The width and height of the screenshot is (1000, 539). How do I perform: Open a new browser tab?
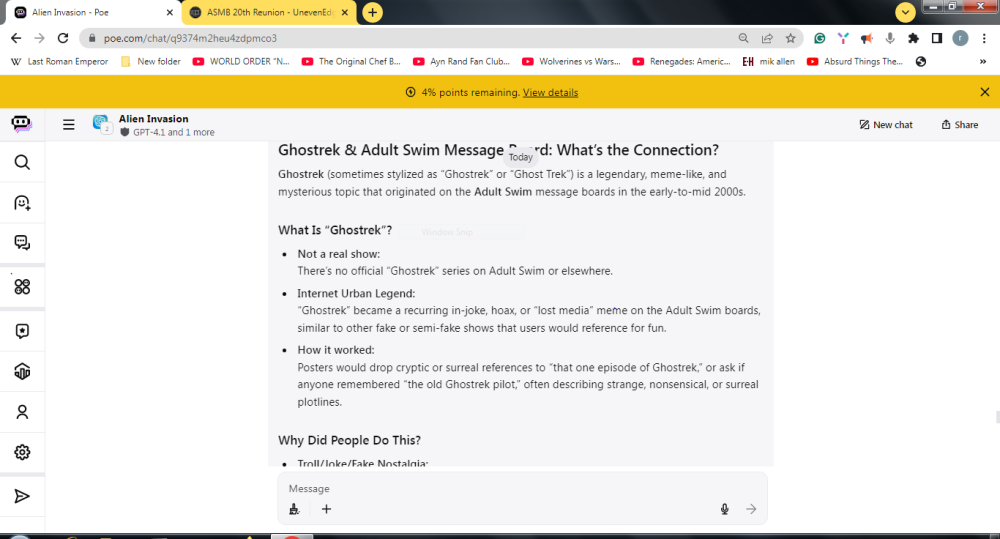[x=372, y=13]
